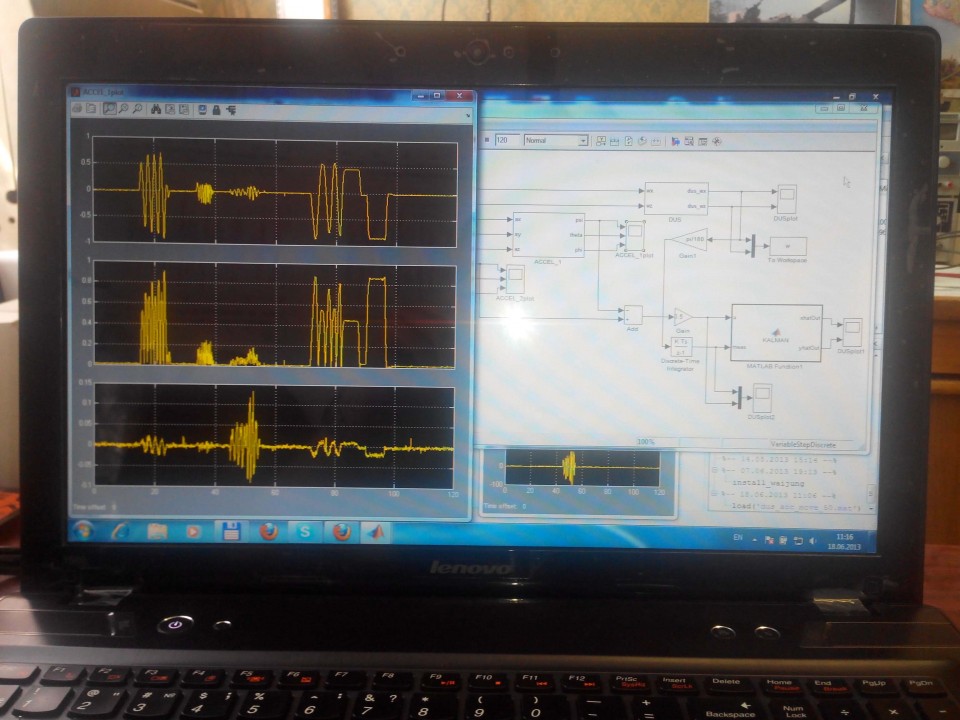Select Zoom Y-axis tool in scope
Viewport: 960px width, 720px height.
pyautogui.click(x=137, y=109)
